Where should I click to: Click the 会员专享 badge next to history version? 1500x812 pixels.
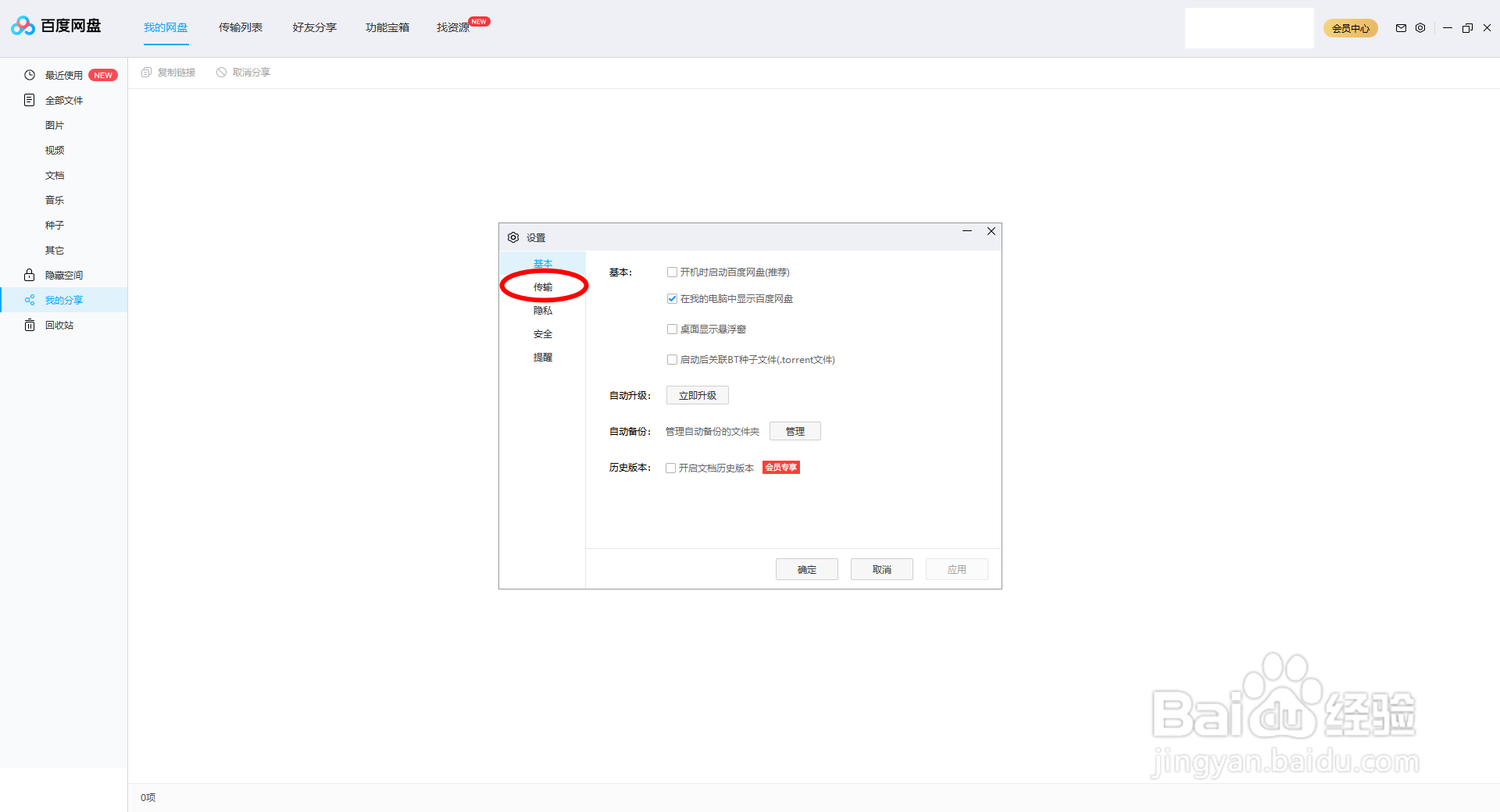click(780, 467)
